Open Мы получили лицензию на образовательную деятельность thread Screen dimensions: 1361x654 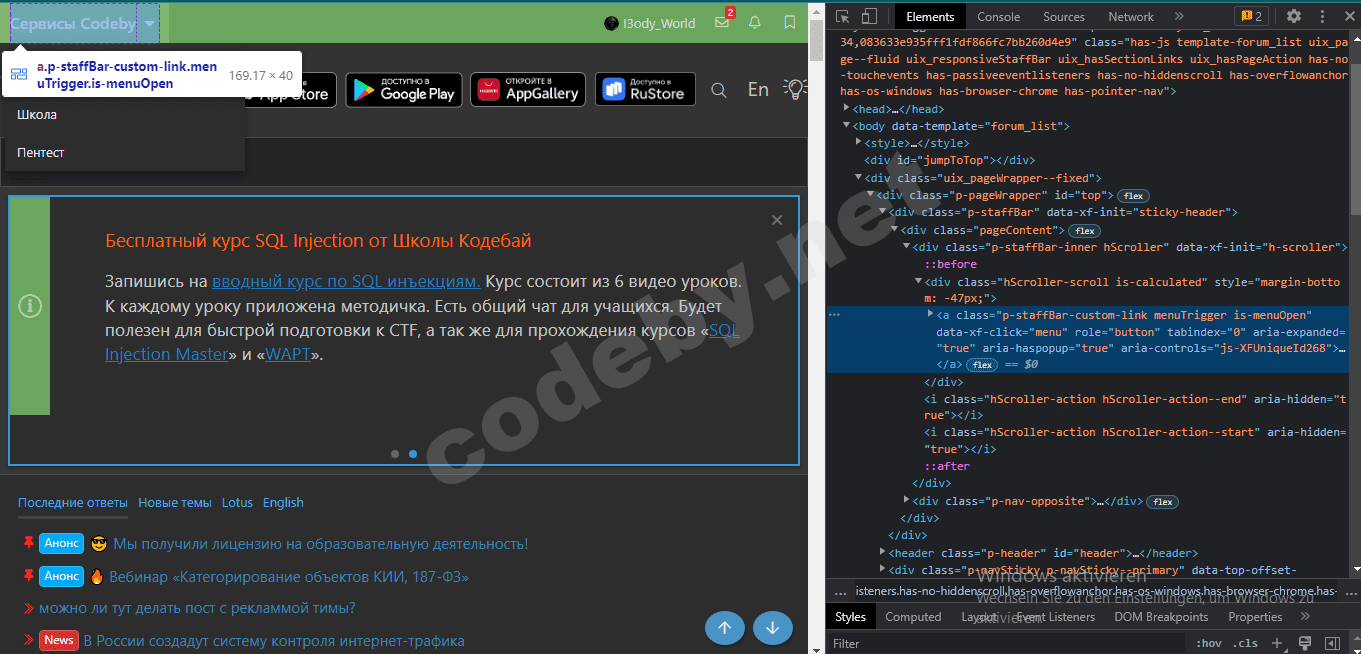point(320,544)
